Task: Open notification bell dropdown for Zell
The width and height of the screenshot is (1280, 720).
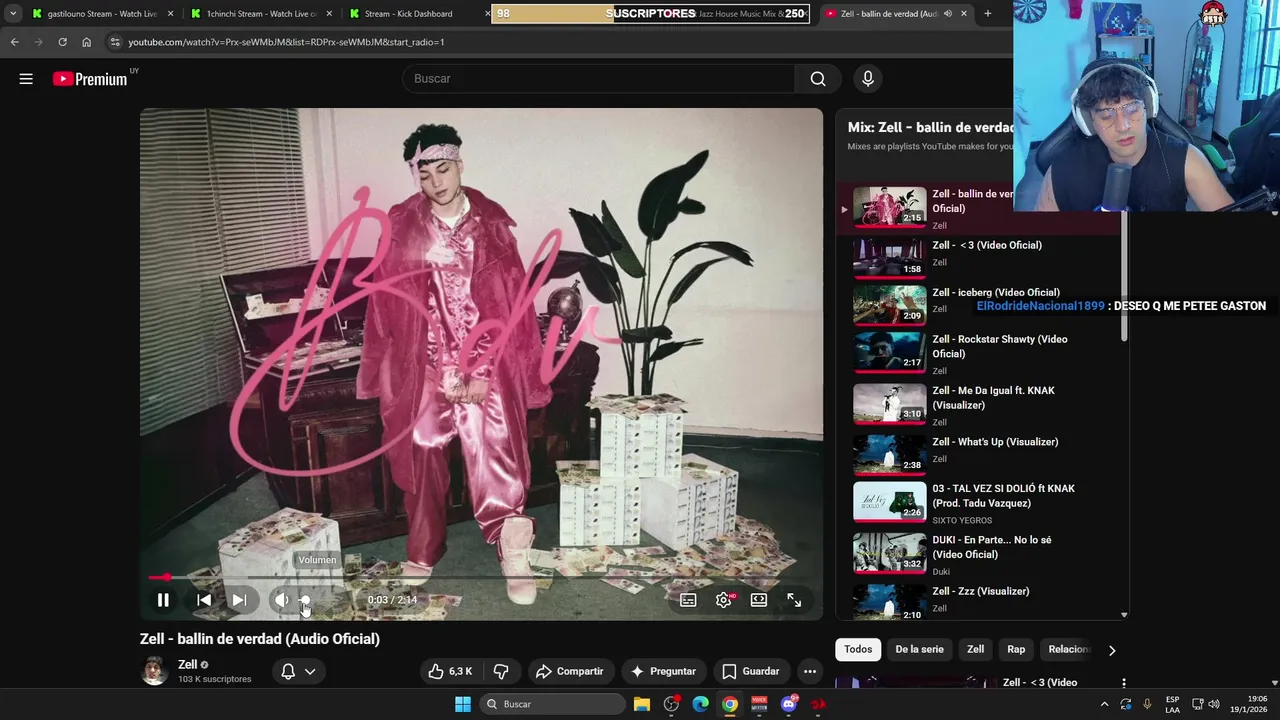Action: 298,671
